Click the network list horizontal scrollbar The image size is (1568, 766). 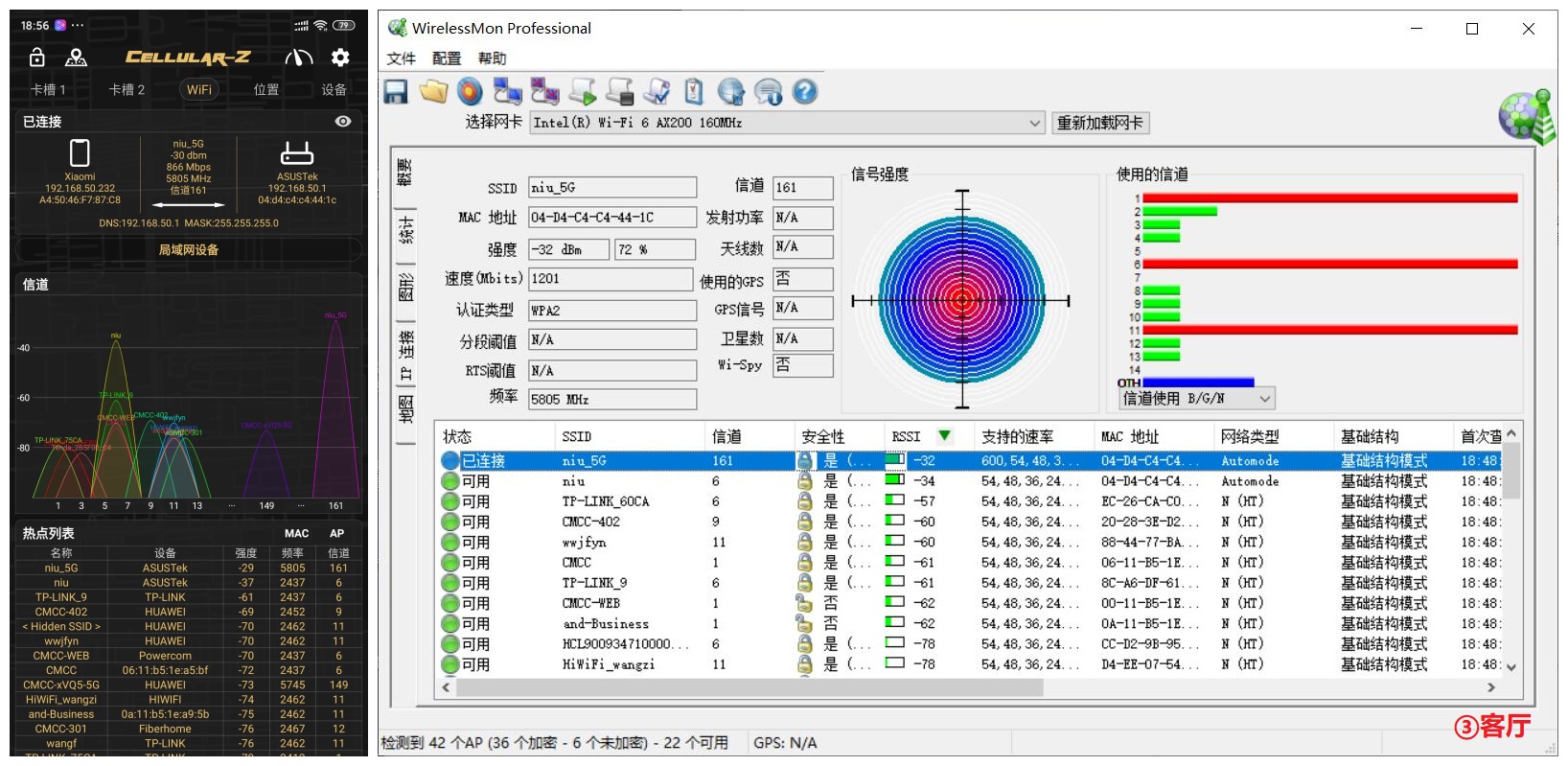click(748, 687)
